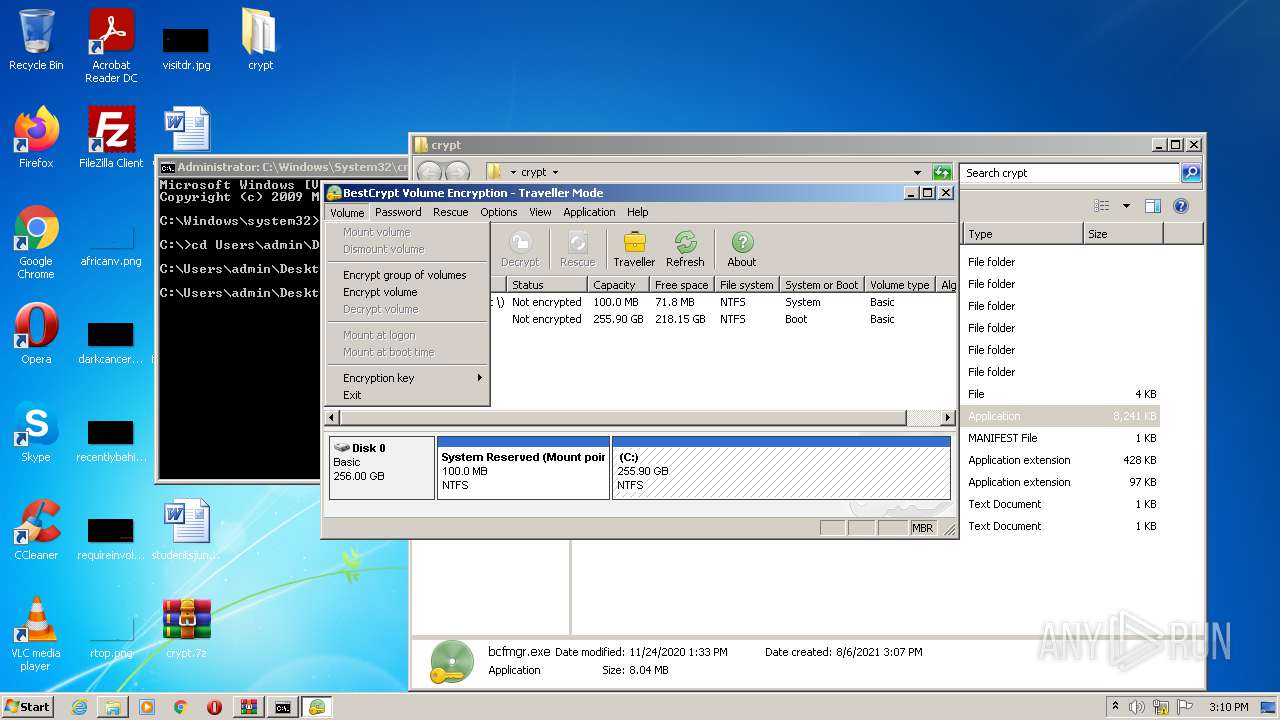Click the Opera icon in the taskbar
Screen dimensions: 1280x720
(x=214, y=707)
